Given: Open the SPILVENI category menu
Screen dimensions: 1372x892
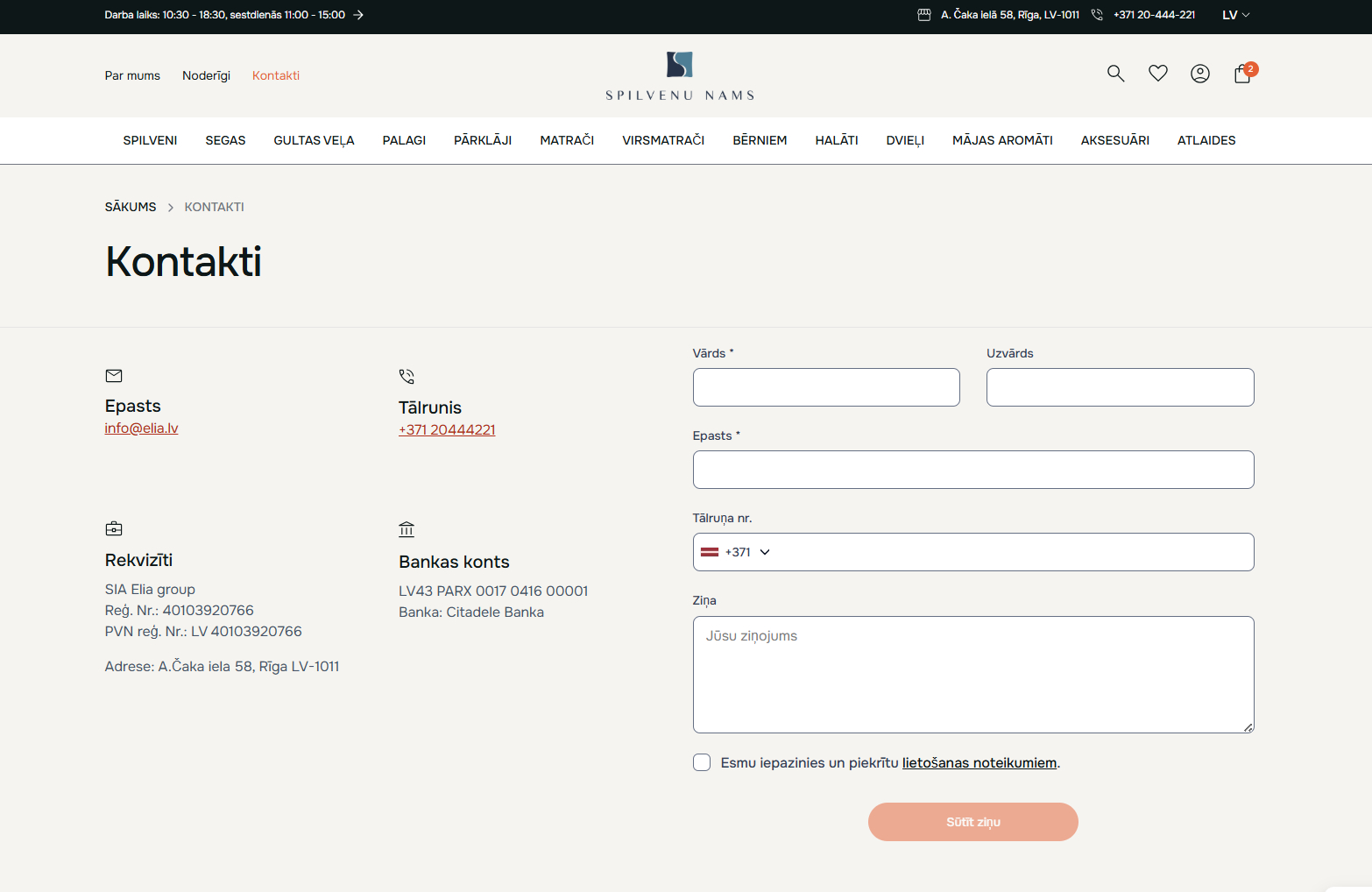Looking at the screenshot, I should (150, 140).
